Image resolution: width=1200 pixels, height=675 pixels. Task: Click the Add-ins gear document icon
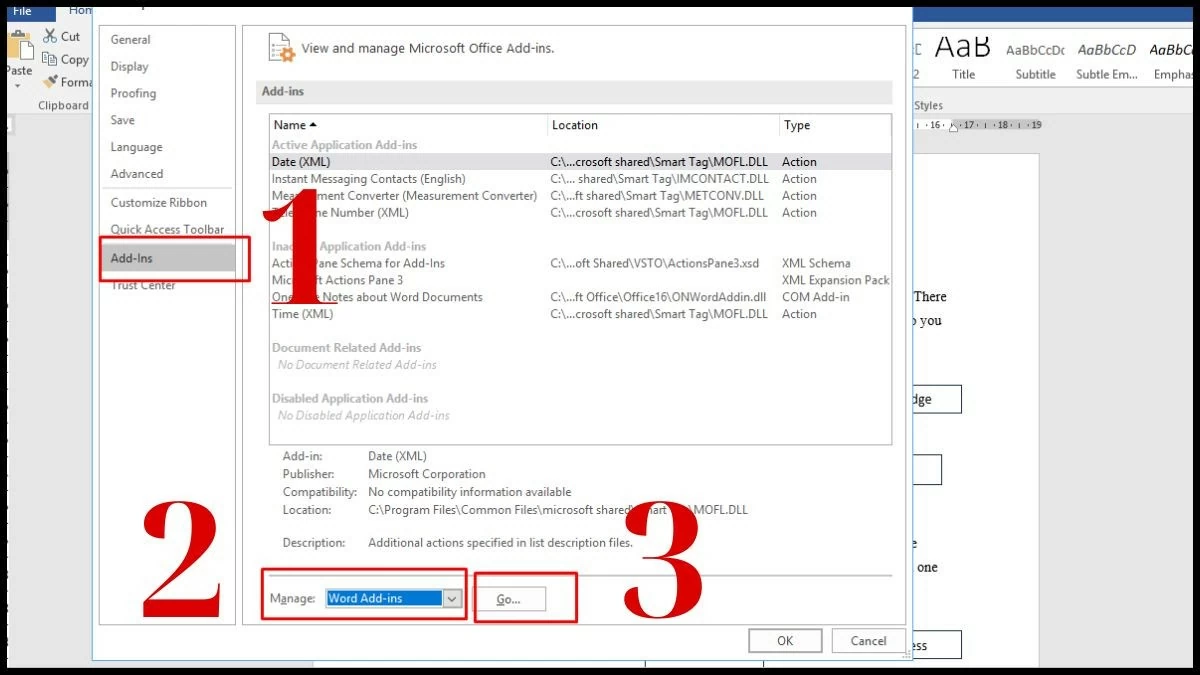click(x=281, y=48)
